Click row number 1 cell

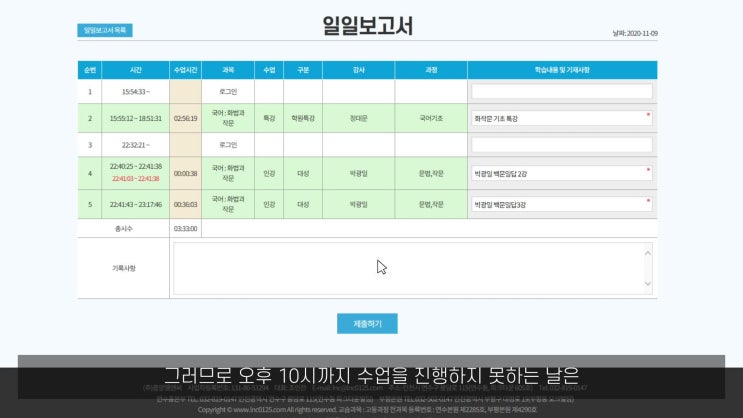point(90,92)
